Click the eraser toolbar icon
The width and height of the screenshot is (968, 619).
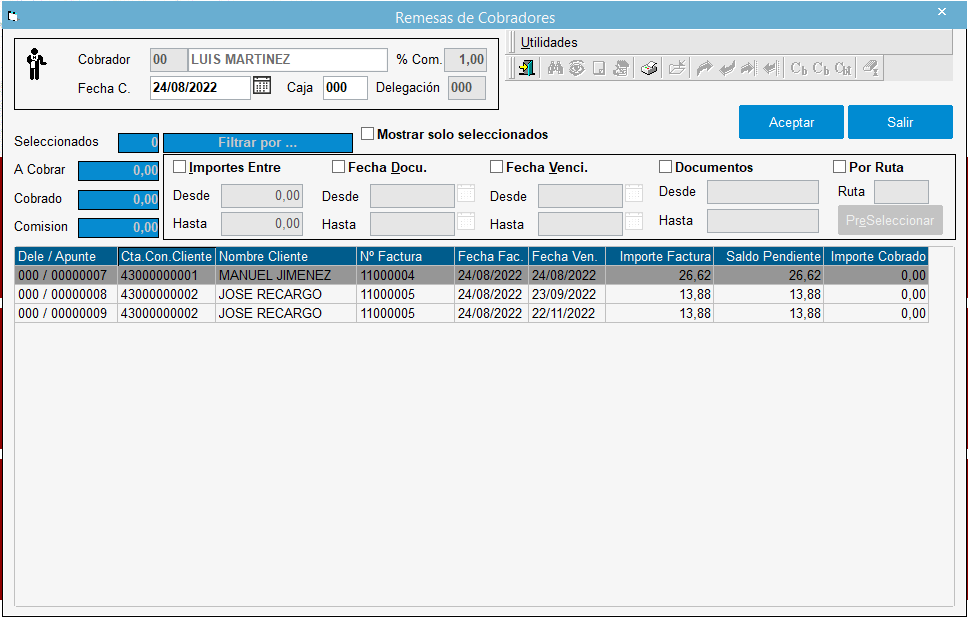[870, 68]
